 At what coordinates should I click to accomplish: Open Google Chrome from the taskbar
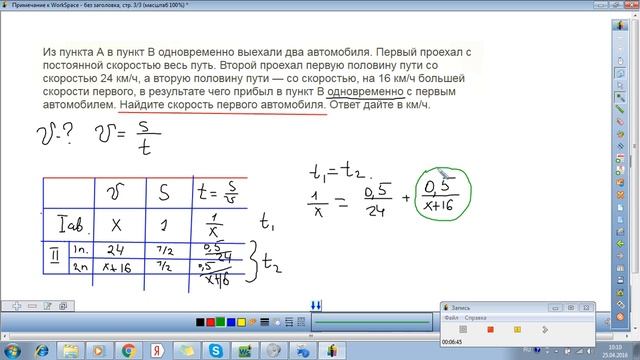(x=128, y=351)
